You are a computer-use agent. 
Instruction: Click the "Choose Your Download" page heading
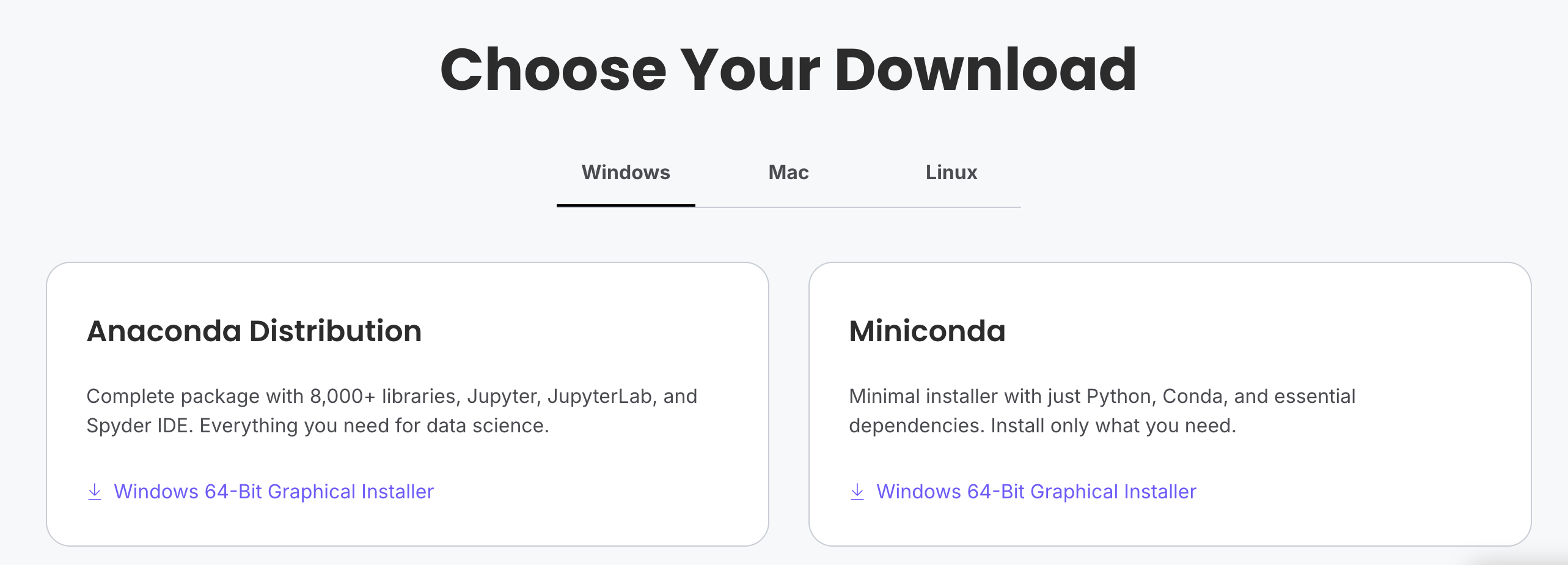point(788,70)
